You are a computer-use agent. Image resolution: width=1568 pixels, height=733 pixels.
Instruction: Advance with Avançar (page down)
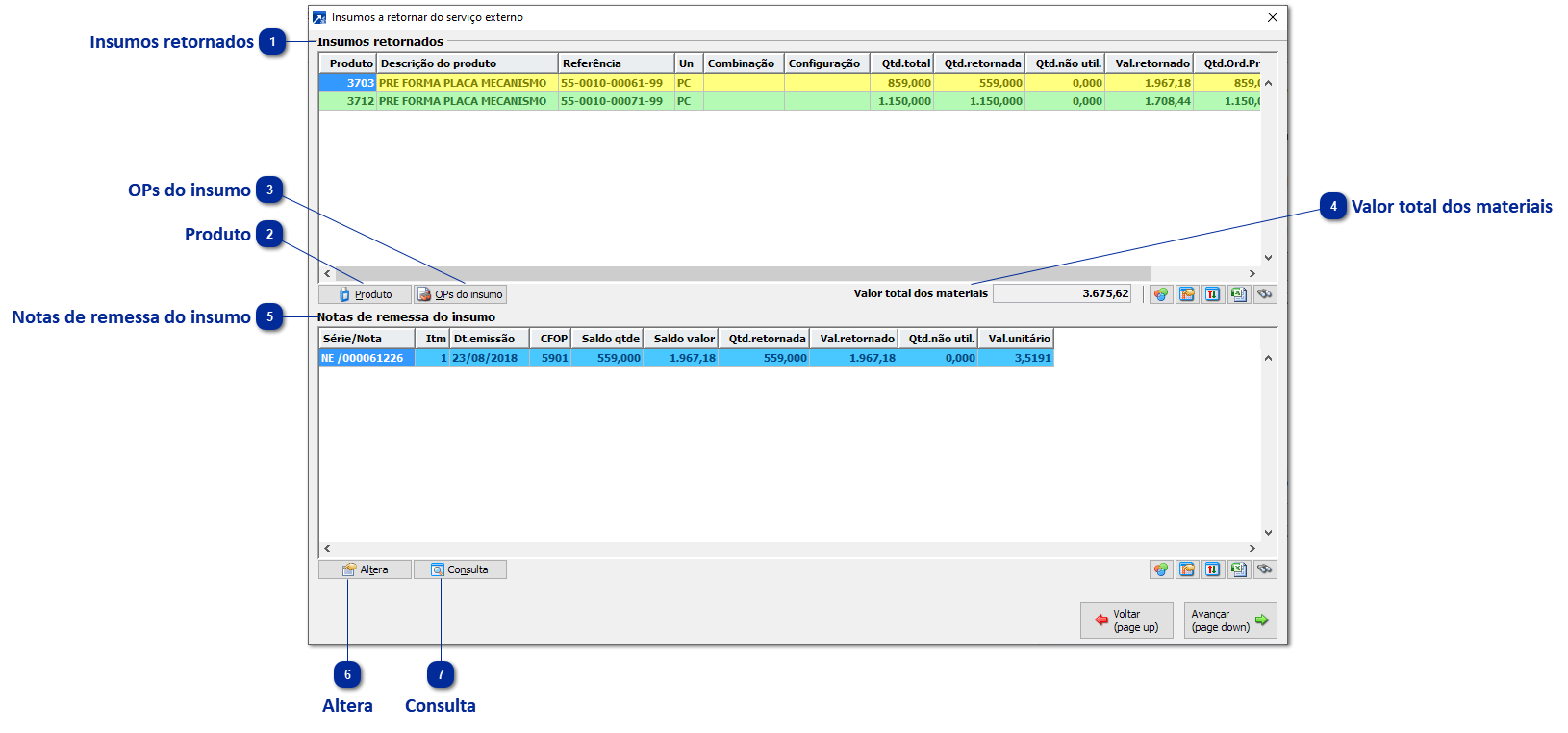coord(1230,620)
